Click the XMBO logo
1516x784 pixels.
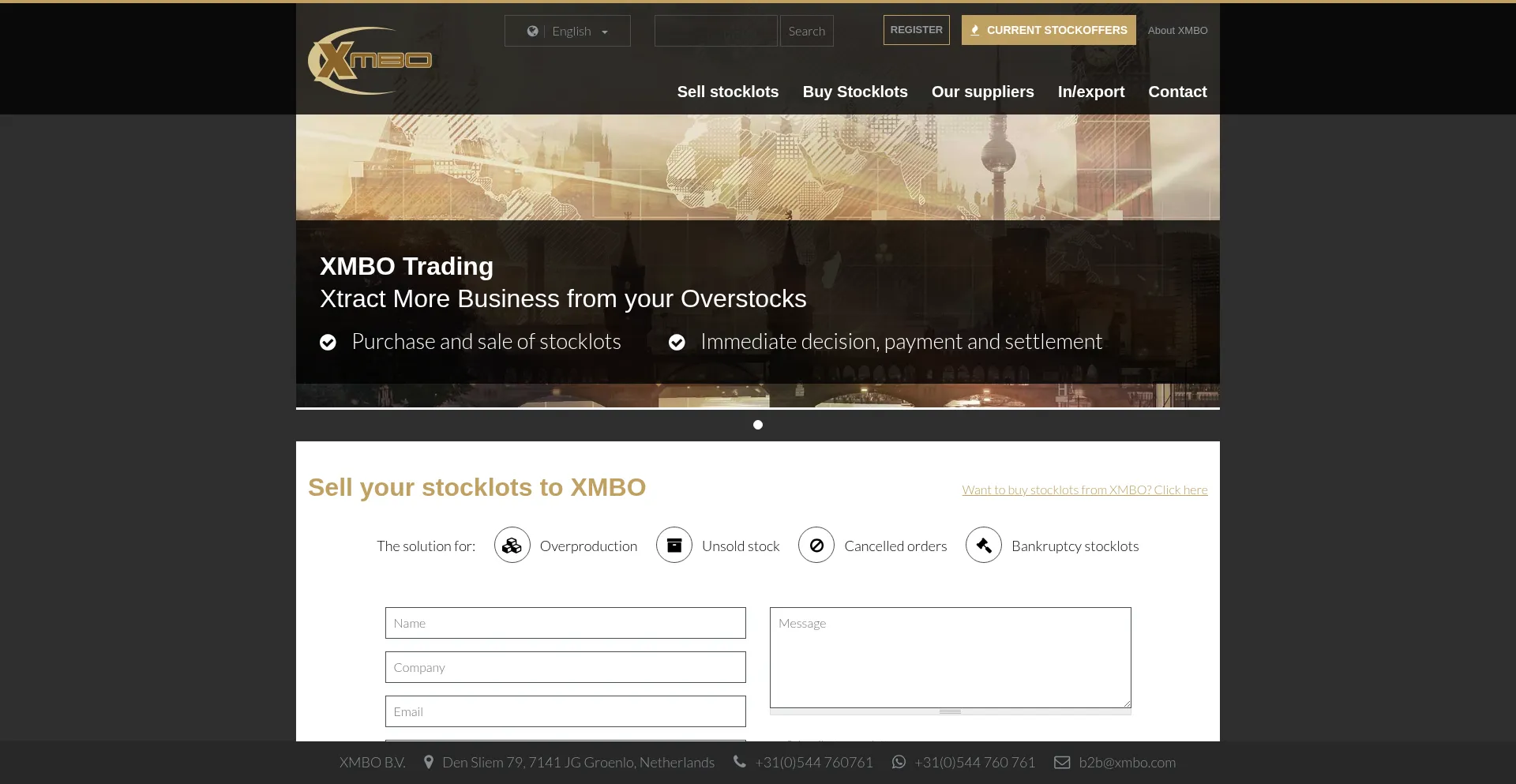pyautogui.click(x=370, y=61)
